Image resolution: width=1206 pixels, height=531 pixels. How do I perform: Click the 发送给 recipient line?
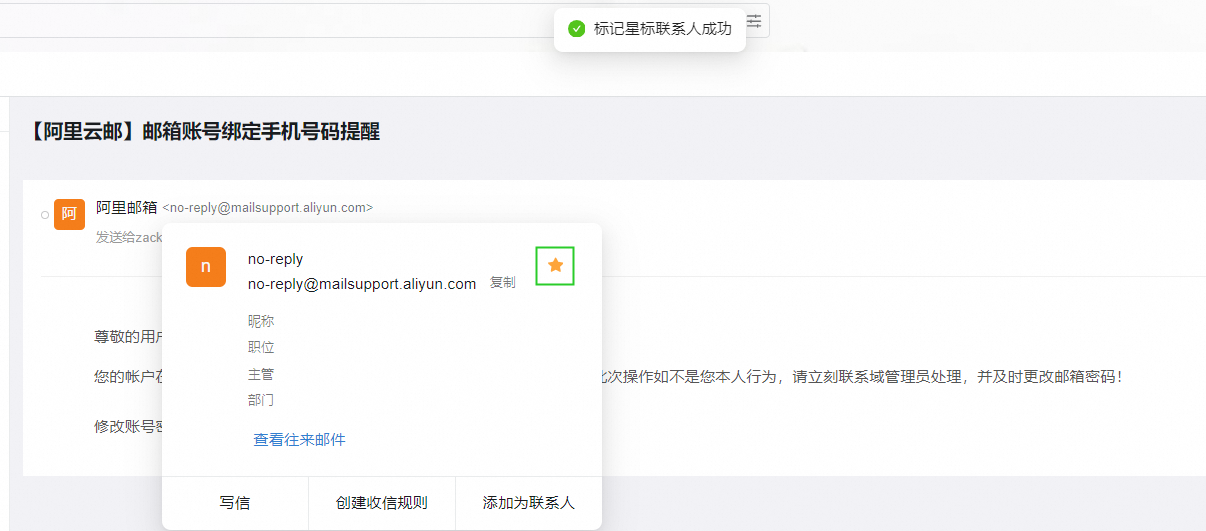pos(129,237)
